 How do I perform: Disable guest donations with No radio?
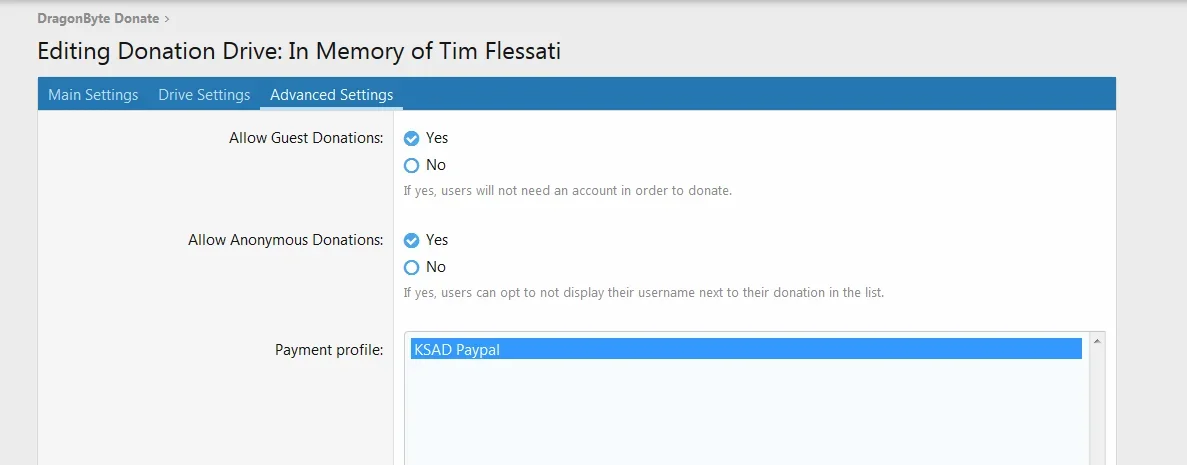(411, 165)
